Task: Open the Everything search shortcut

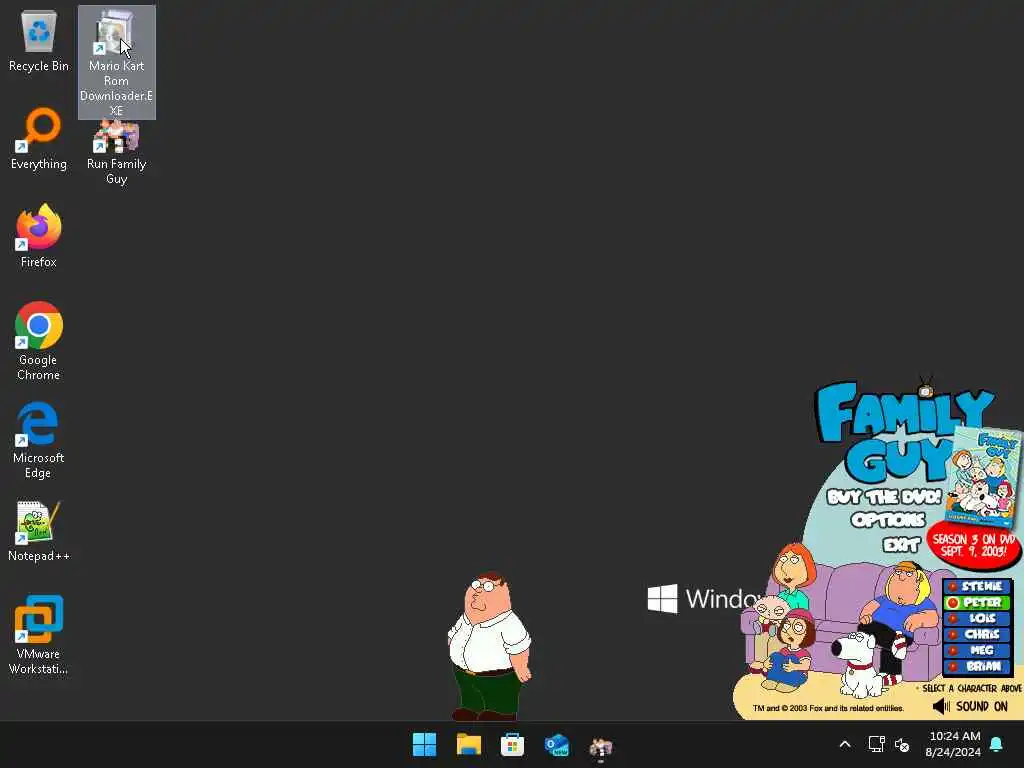Action: click(39, 138)
